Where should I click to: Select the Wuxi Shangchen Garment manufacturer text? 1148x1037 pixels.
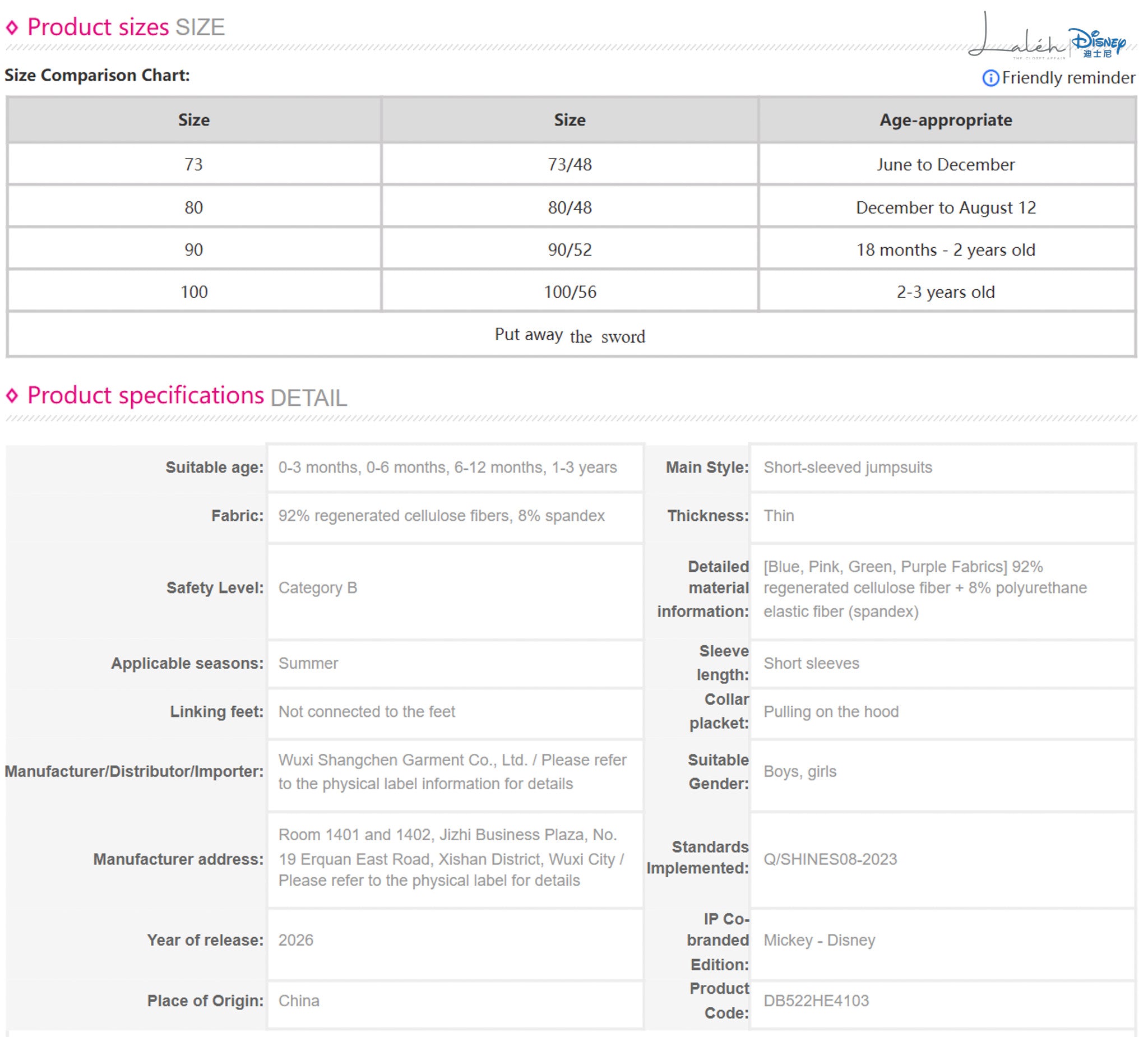pos(453,772)
